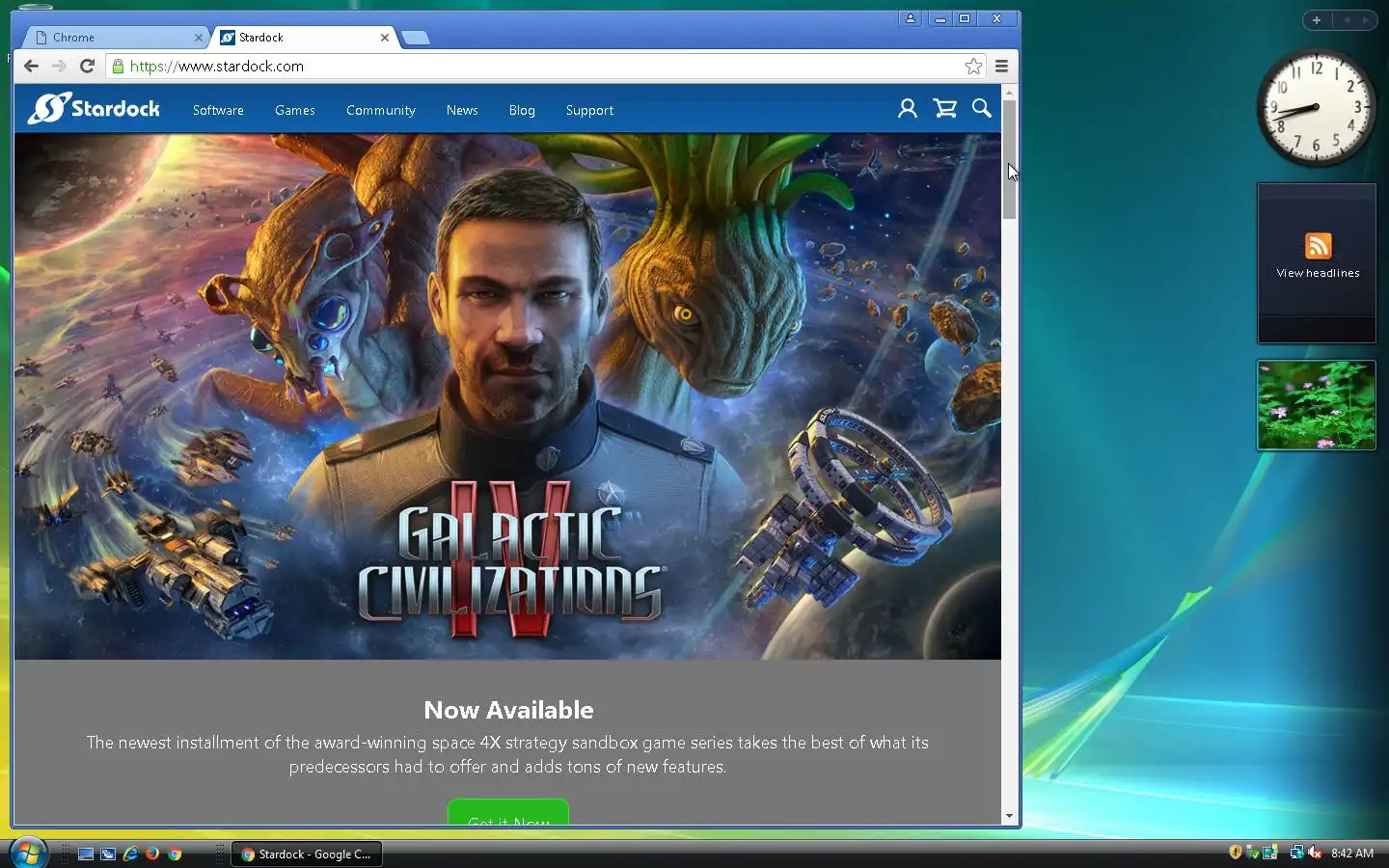The width and height of the screenshot is (1389, 868).
Task: Click the Windows Sidebar tray icon
Action: (x=1270, y=853)
